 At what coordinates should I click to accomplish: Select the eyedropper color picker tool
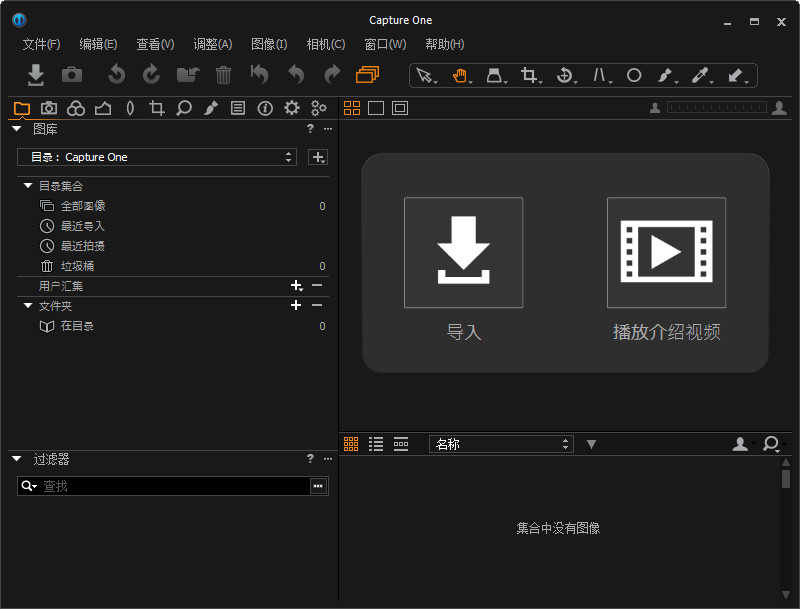pos(702,75)
